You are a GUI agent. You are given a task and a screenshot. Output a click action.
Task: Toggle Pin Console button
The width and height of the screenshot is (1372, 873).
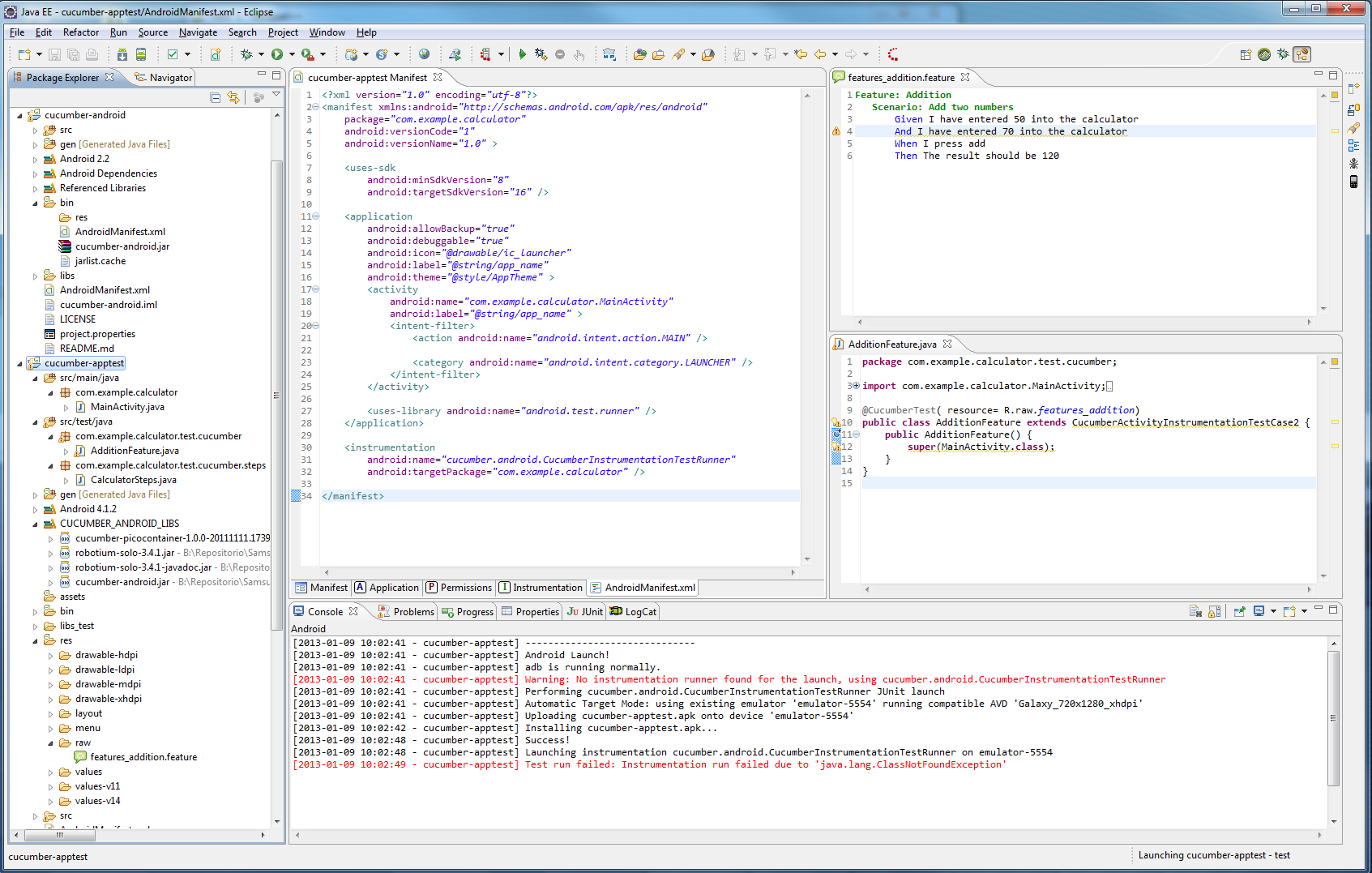1239,611
